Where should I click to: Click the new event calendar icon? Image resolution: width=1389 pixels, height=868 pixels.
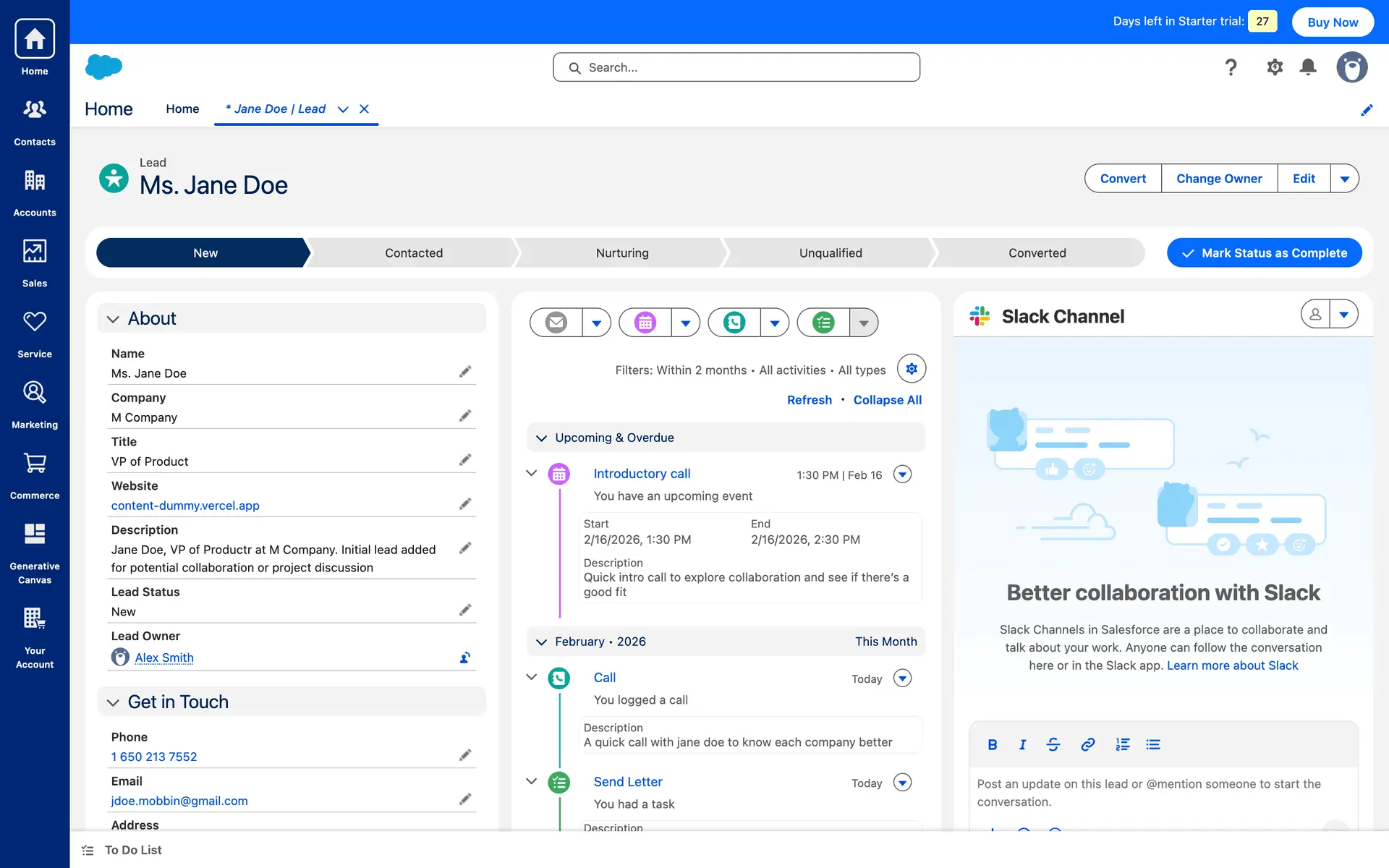645,323
